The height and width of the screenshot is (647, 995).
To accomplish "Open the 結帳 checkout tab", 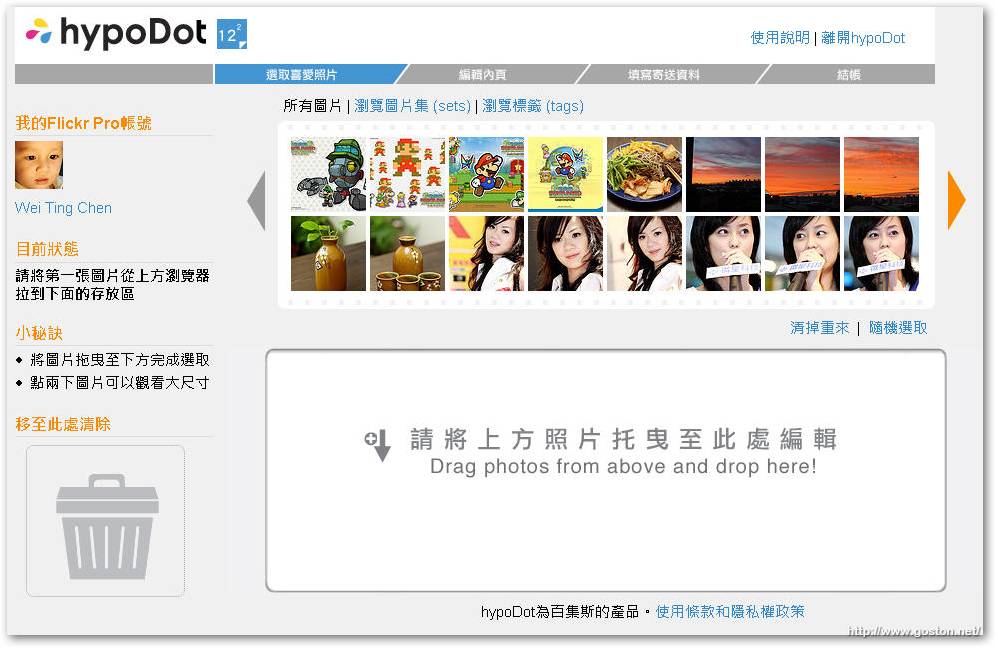I will [x=848, y=75].
